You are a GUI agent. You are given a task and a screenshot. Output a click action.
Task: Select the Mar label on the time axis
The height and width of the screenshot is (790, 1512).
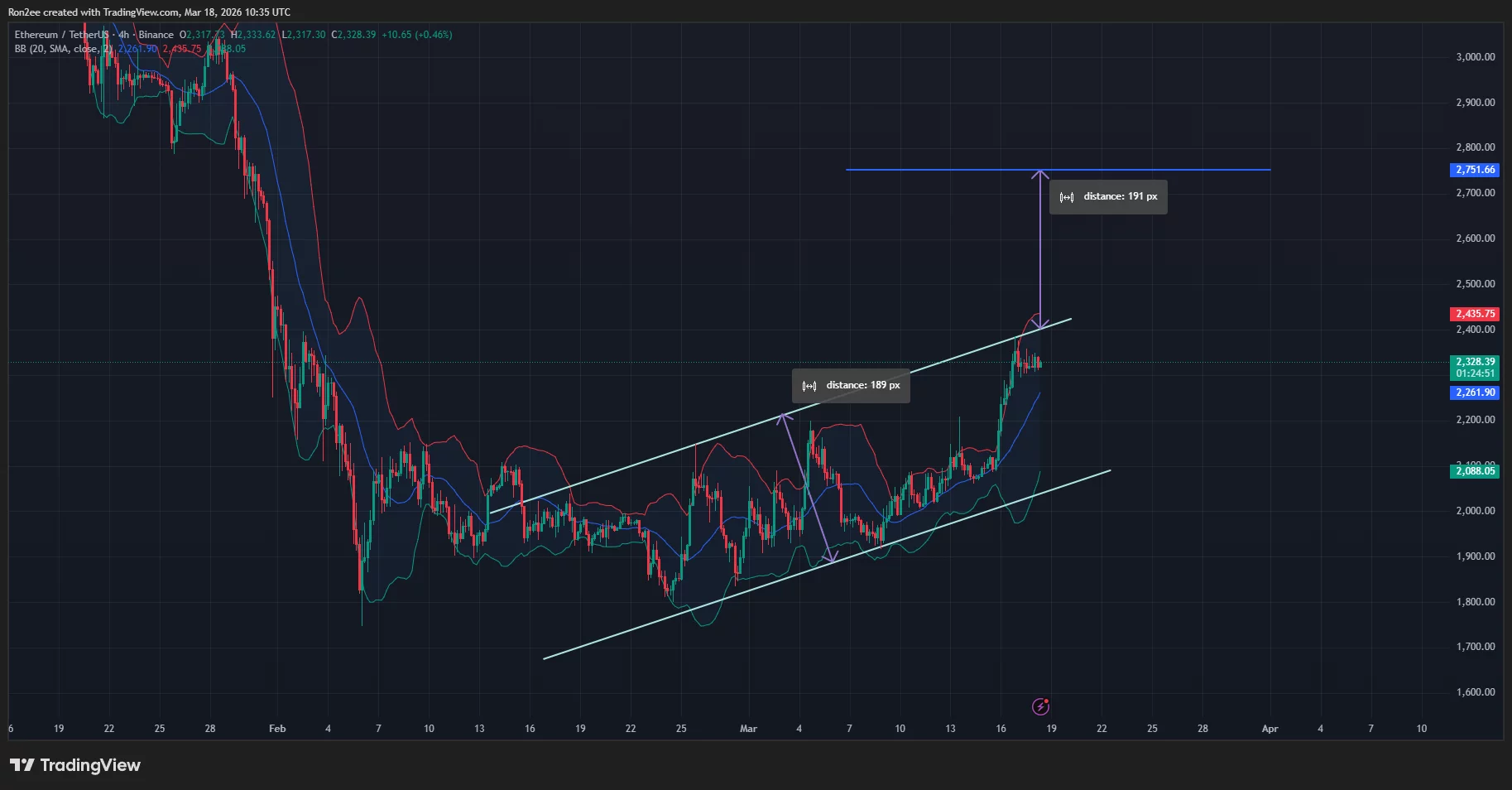pyautogui.click(x=748, y=729)
